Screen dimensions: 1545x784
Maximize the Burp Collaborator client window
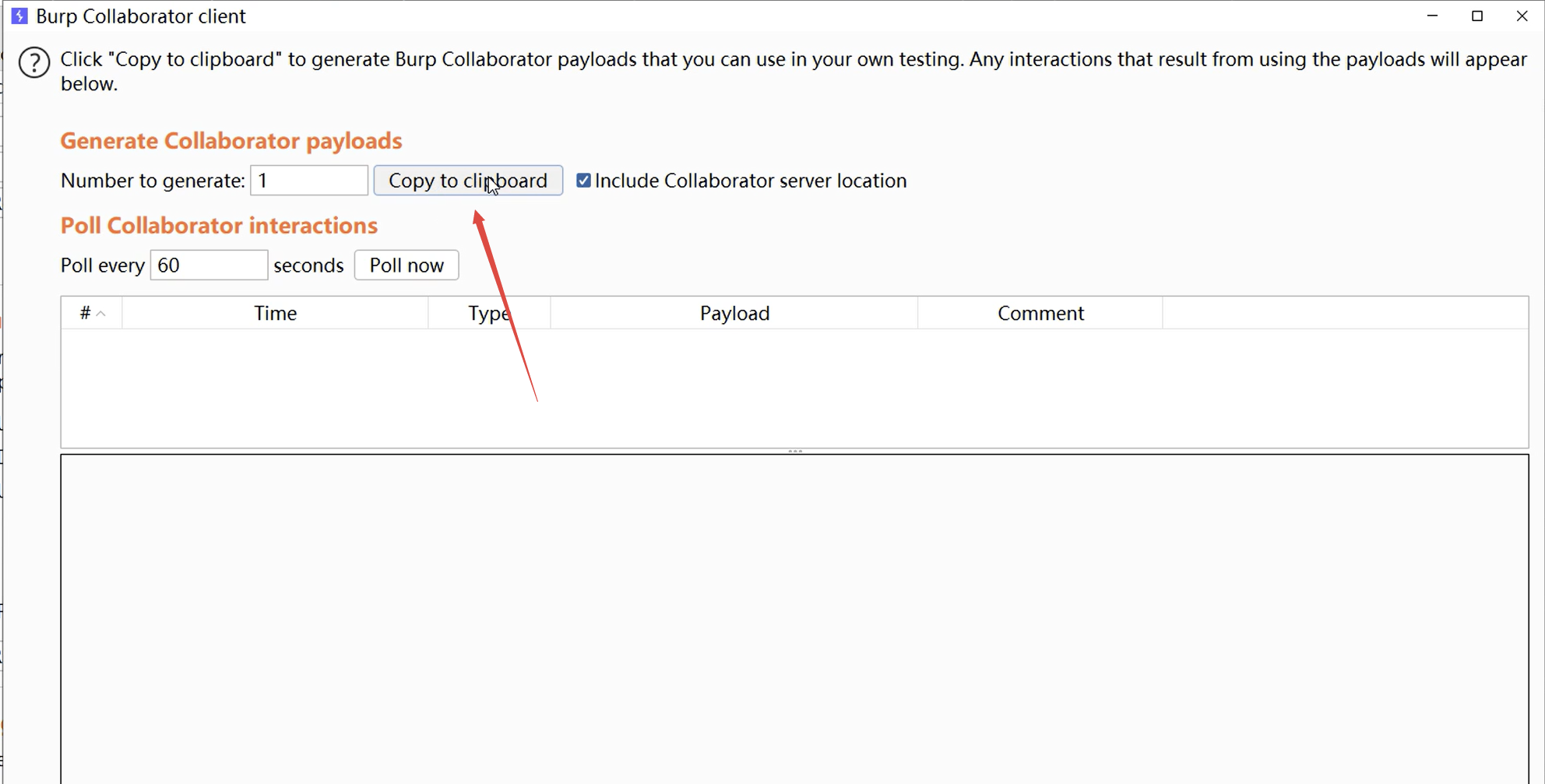tap(1477, 16)
